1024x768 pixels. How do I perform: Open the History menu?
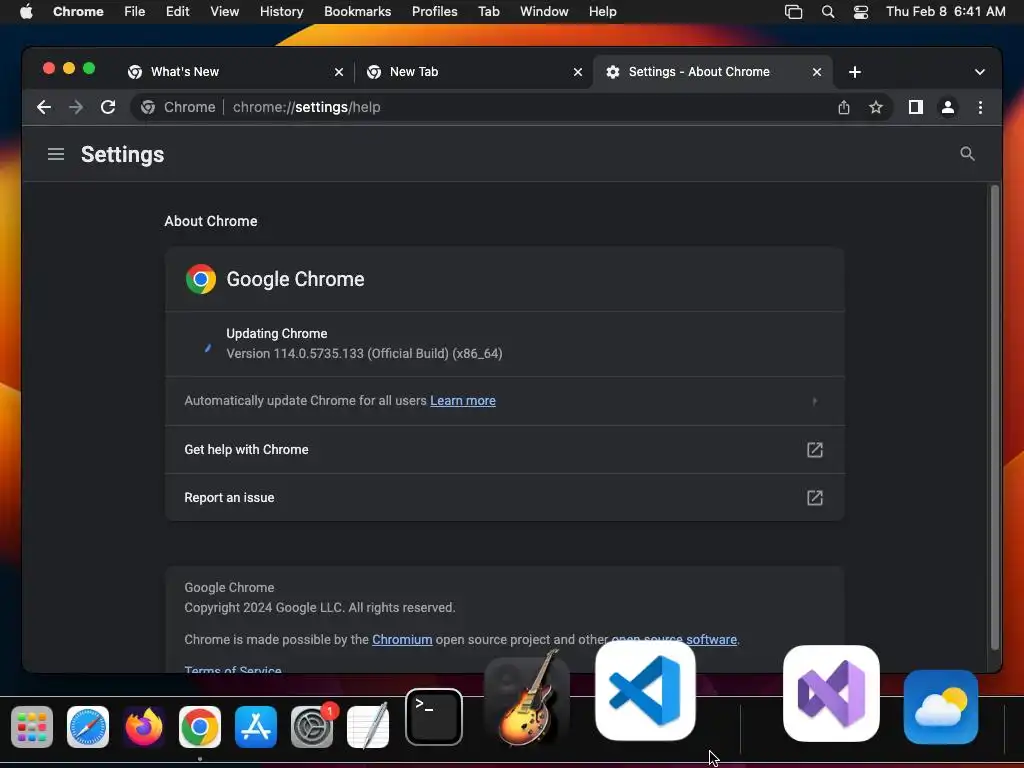click(x=281, y=12)
